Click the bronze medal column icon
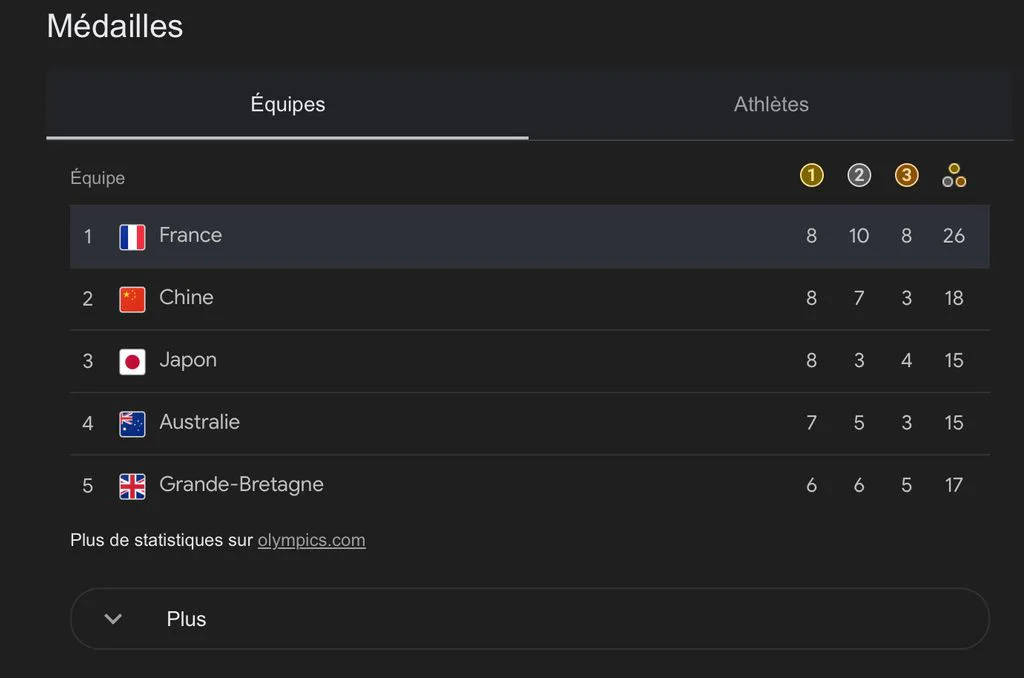Screen dimensions: 1024x678 [906, 175]
